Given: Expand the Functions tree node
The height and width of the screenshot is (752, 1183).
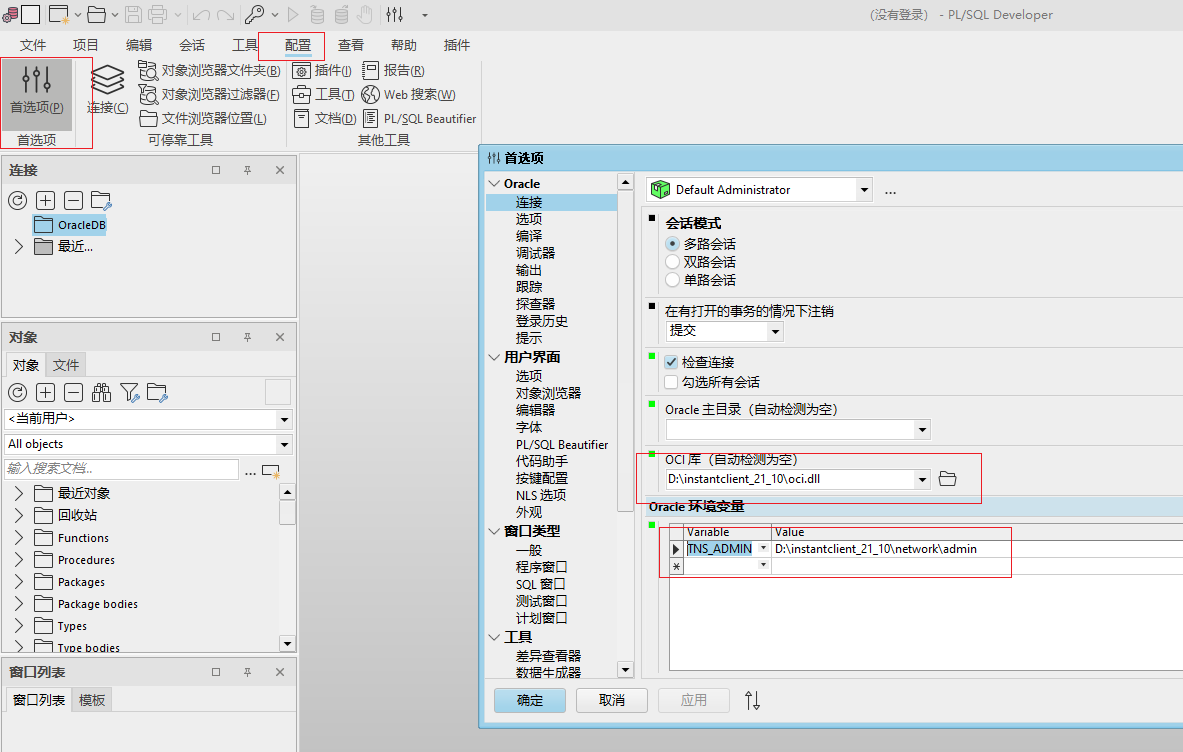Looking at the screenshot, I should (19, 538).
